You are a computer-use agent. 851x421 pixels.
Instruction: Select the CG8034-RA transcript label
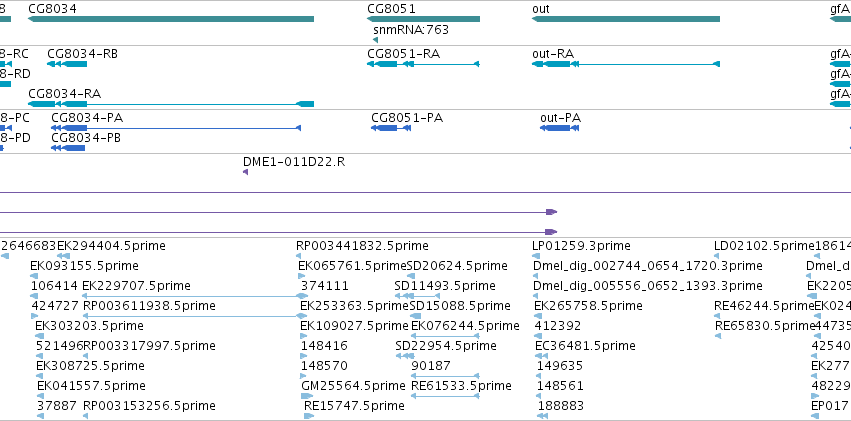coord(65,94)
